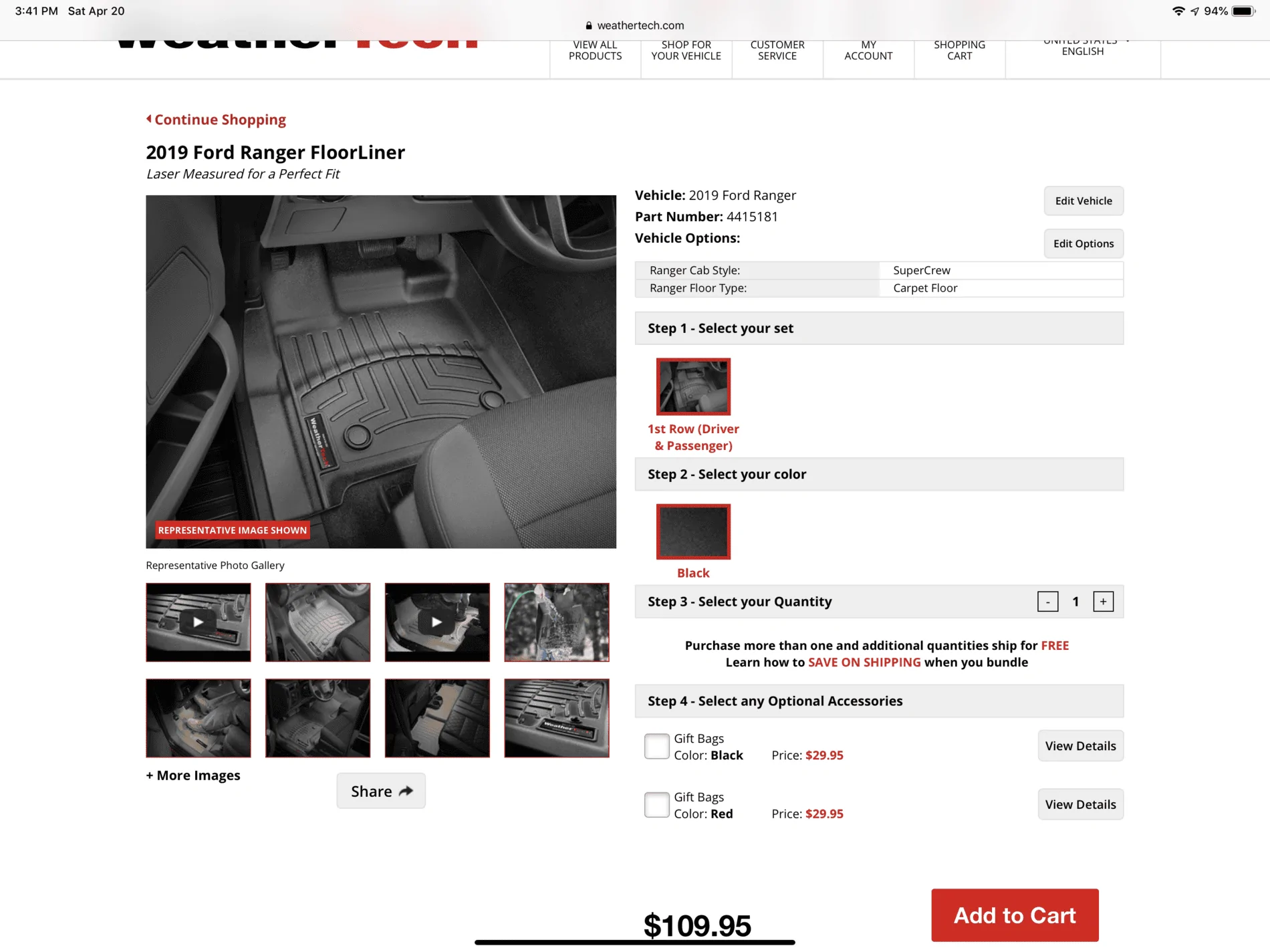Open the WeatherTech logo close-up thumbnail
Image resolution: width=1270 pixels, height=952 pixels.
point(557,718)
